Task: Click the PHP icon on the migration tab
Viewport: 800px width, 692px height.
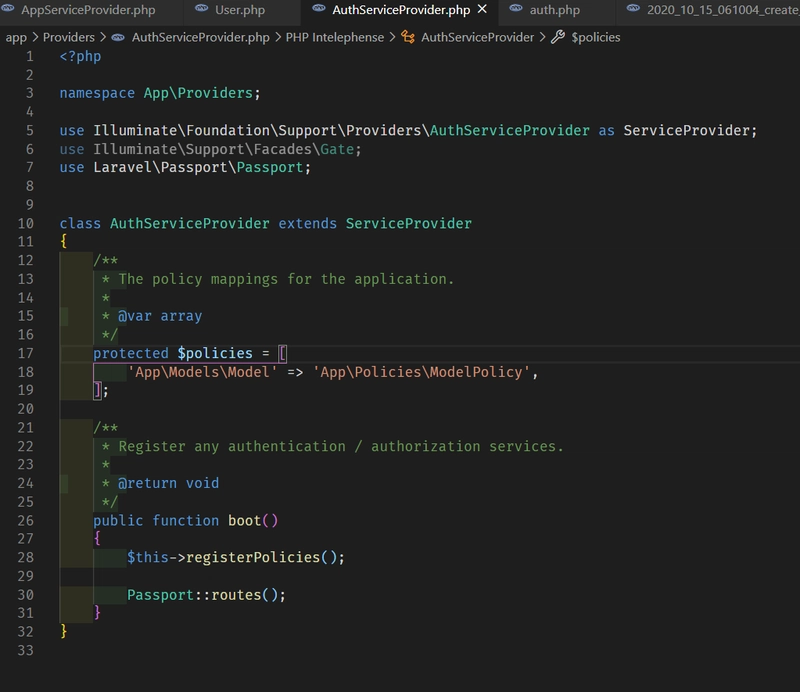Action: (x=633, y=9)
